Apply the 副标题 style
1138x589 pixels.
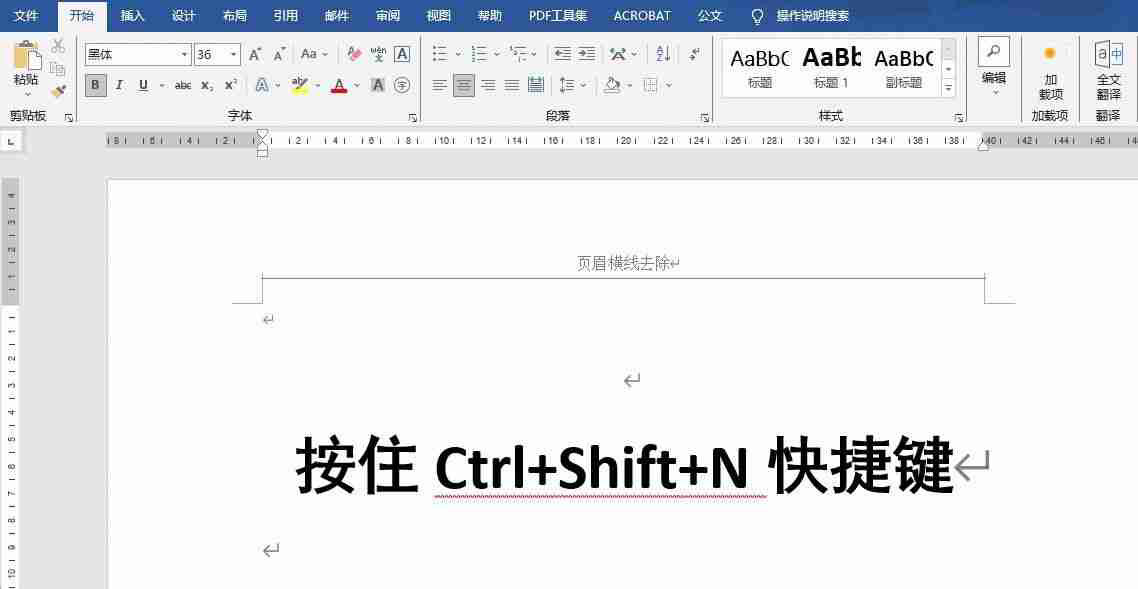[904, 67]
